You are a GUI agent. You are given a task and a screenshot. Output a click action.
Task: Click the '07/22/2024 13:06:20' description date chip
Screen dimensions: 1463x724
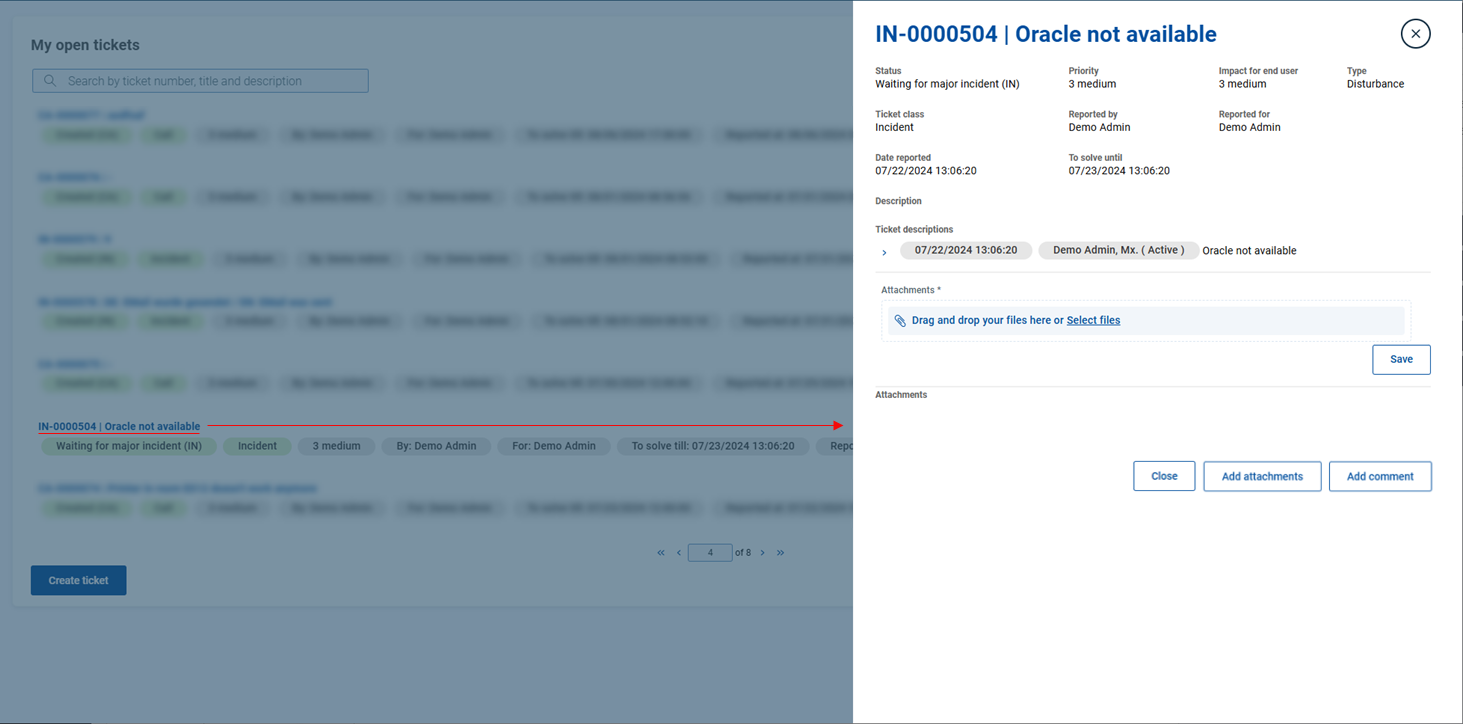pos(966,250)
